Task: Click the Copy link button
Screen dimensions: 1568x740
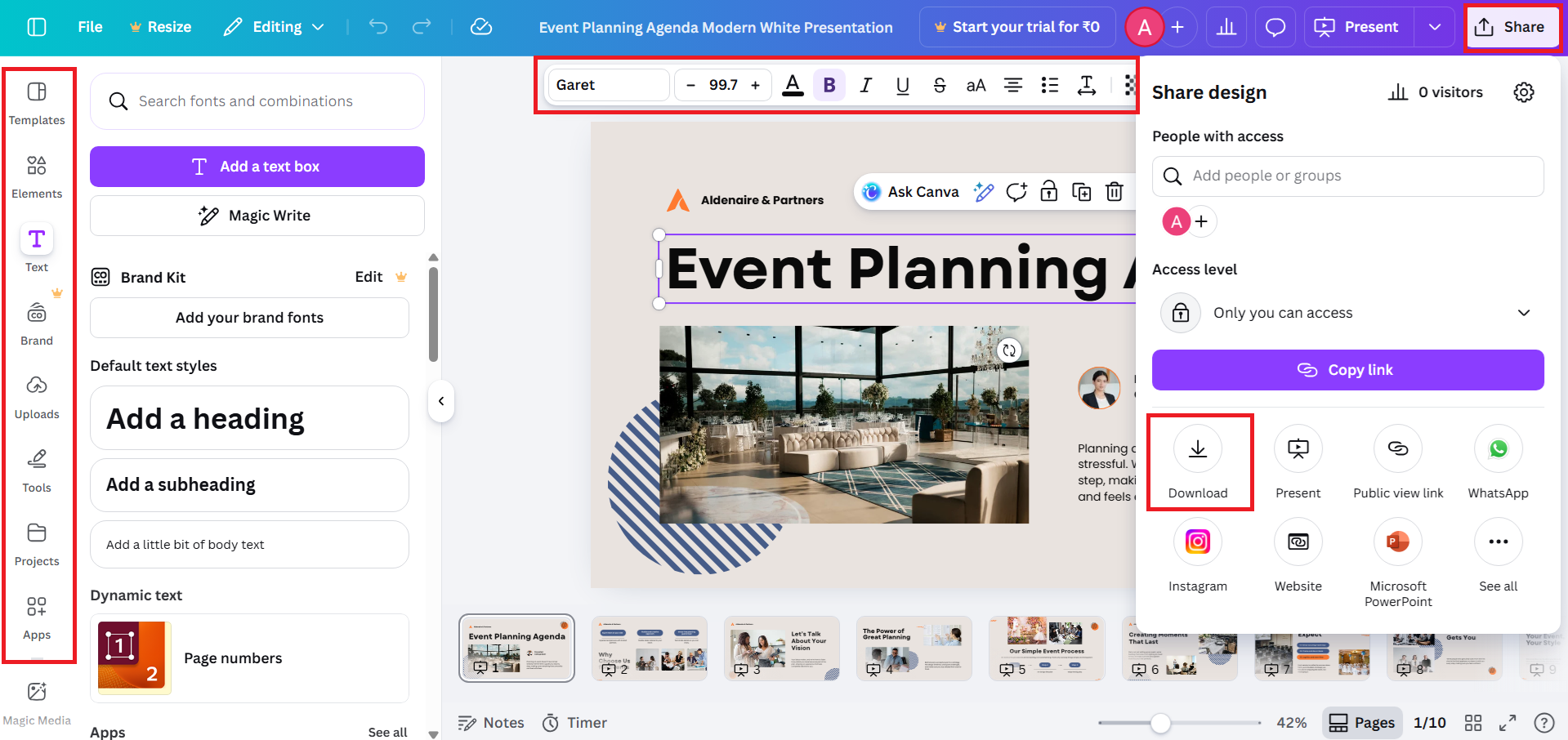Action: tap(1347, 369)
